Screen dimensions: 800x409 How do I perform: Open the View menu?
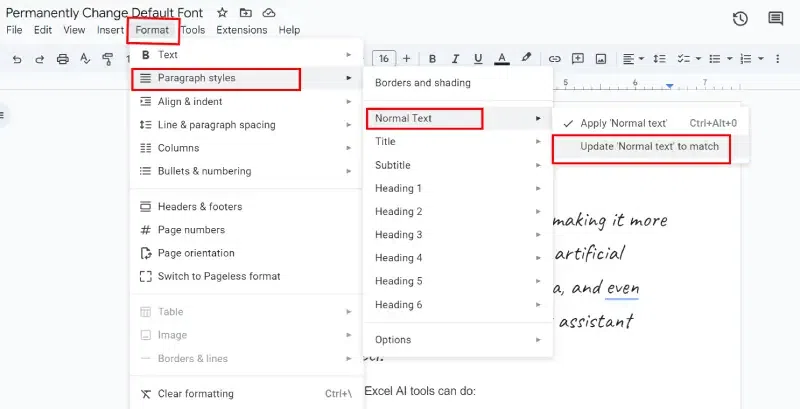pos(74,30)
